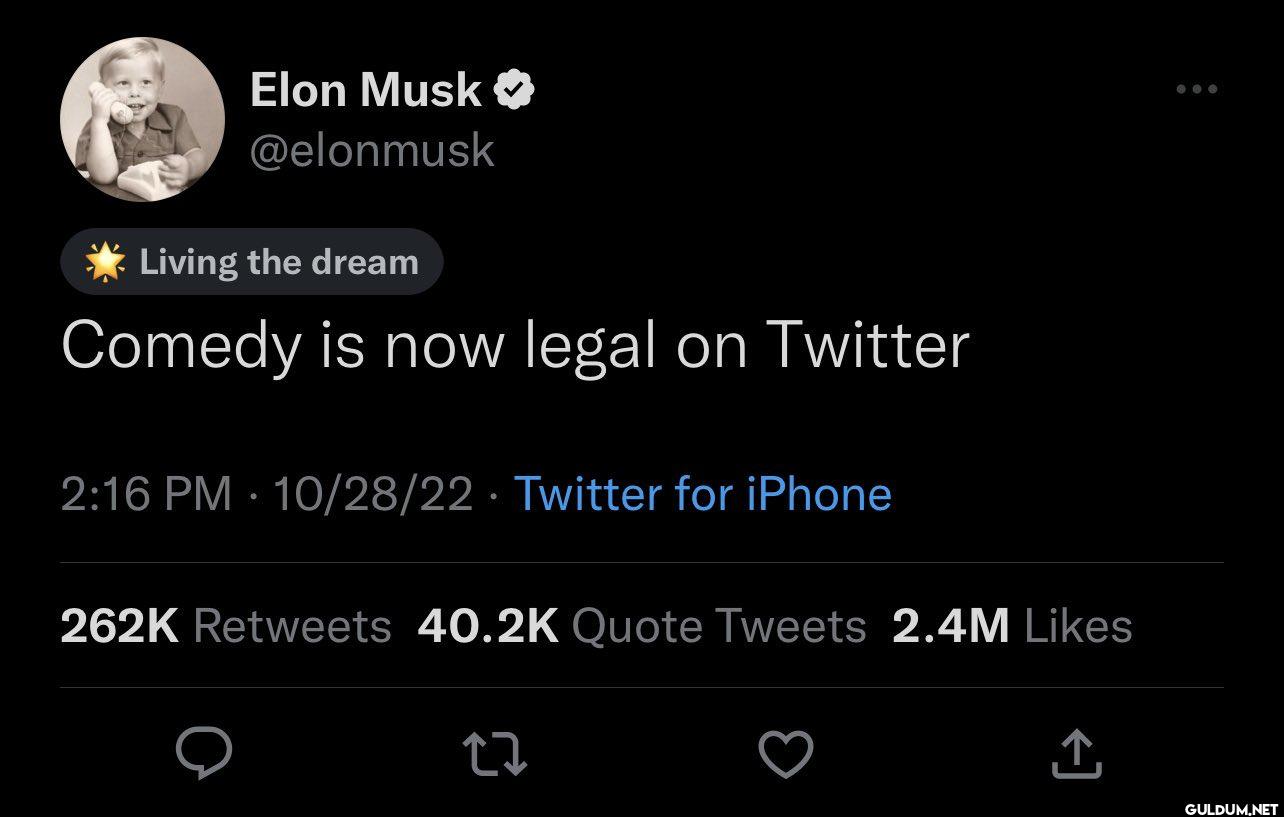The height and width of the screenshot is (817, 1284).
Task: Click the word "Comedy" in the tweet
Action: 180,346
